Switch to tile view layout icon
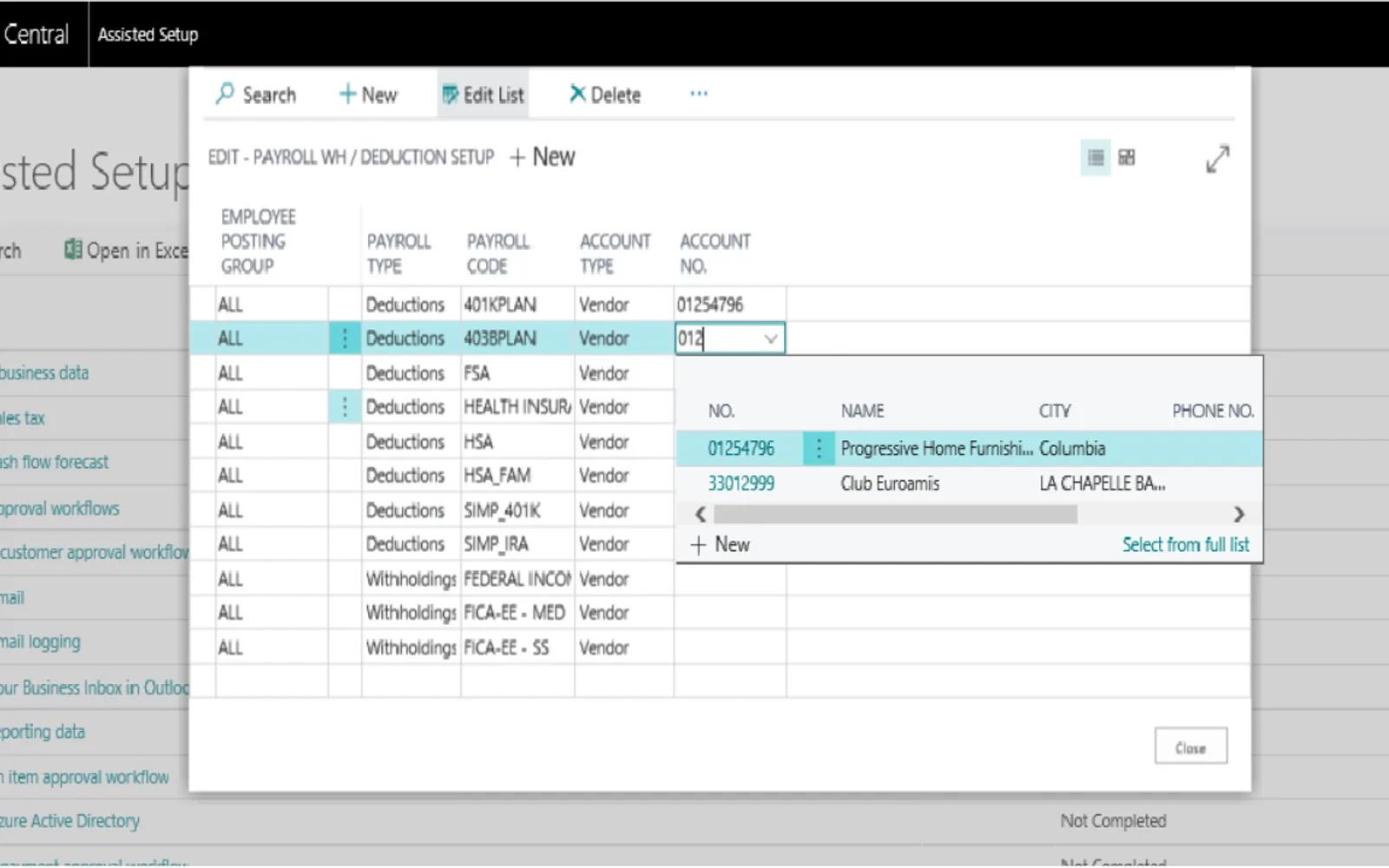This screenshot has height=868, width=1389. point(1127,157)
